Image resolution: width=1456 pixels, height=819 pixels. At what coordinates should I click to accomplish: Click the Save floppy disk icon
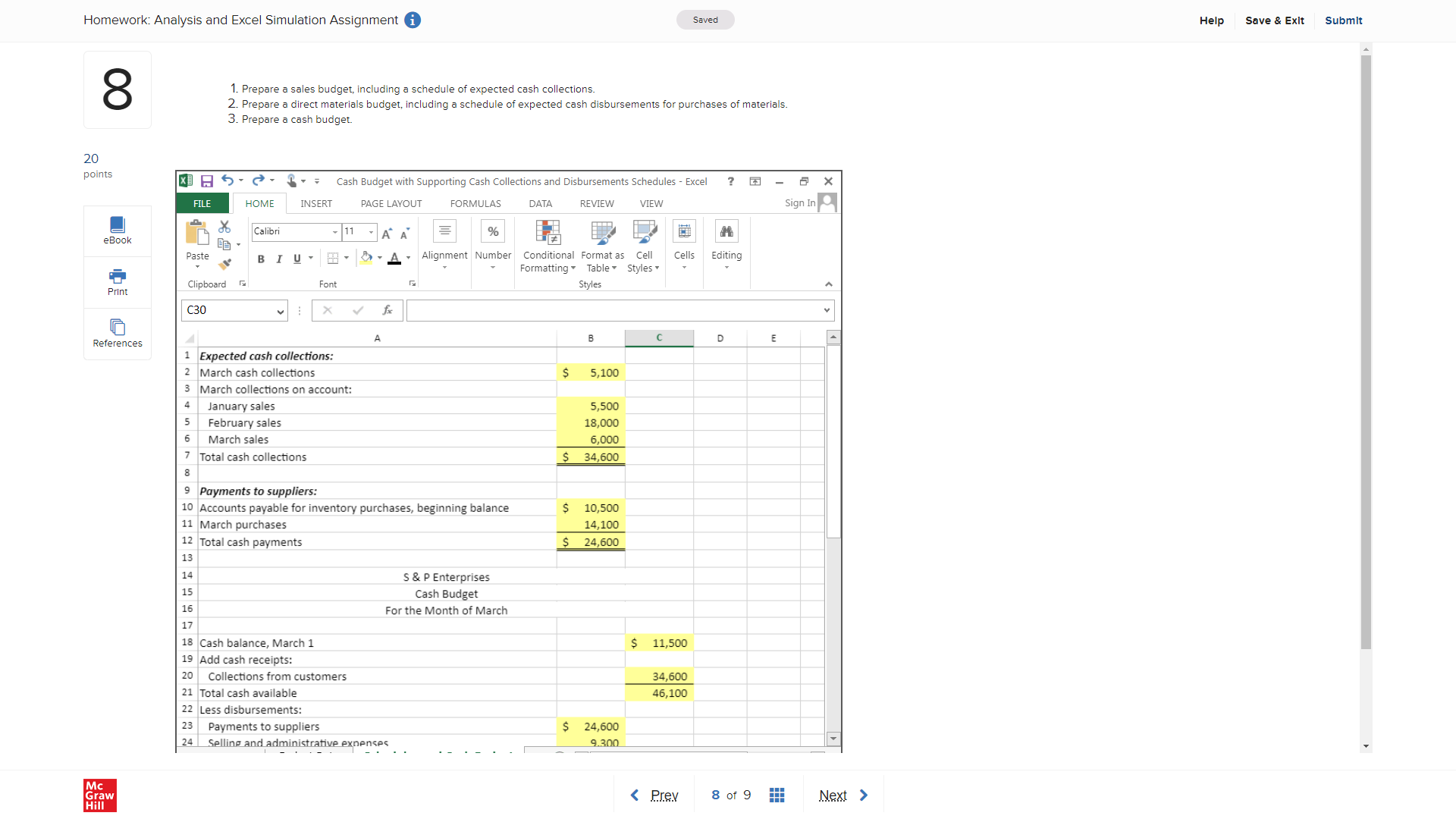(206, 181)
